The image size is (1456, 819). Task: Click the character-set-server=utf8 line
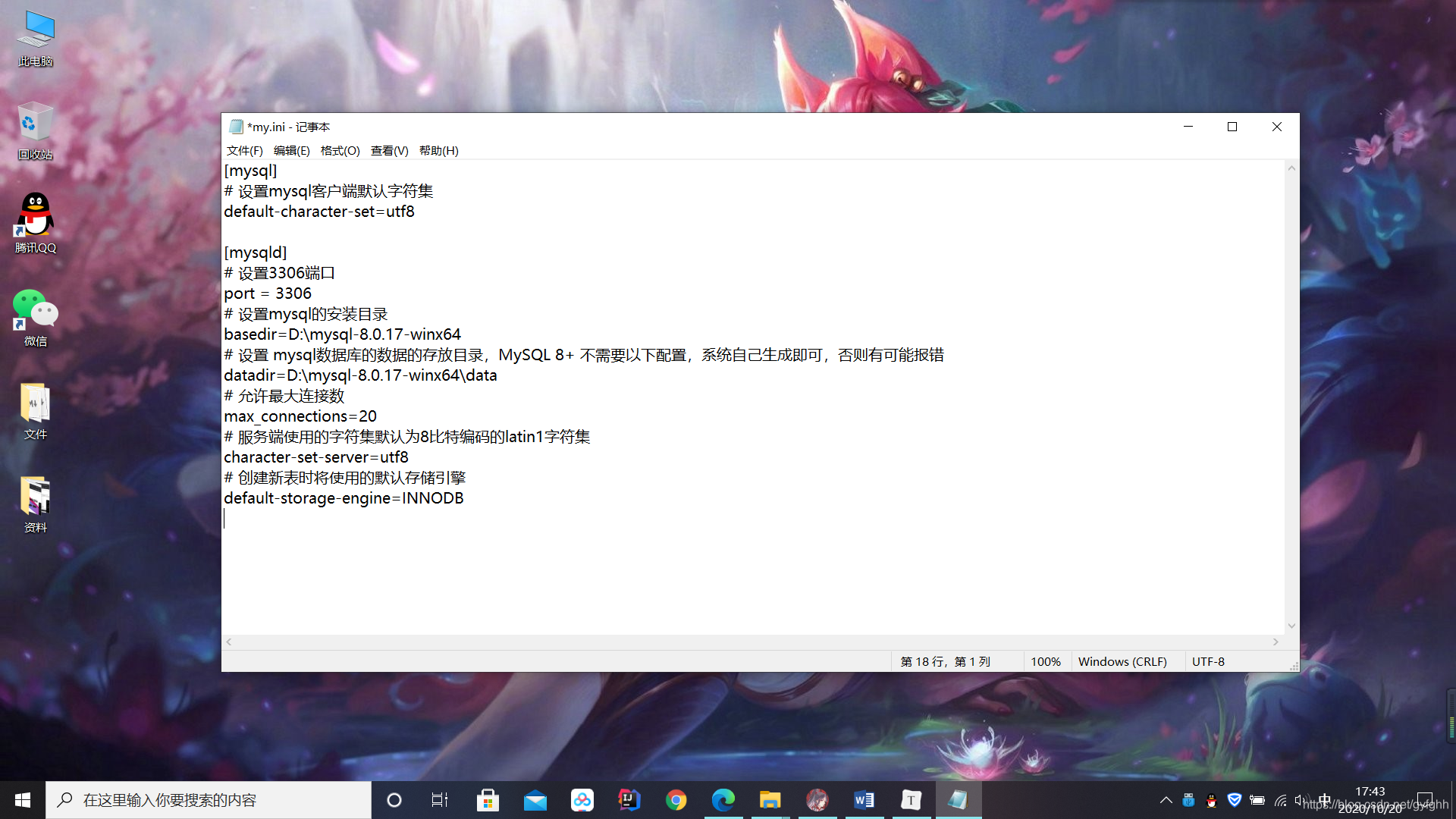[x=316, y=457]
